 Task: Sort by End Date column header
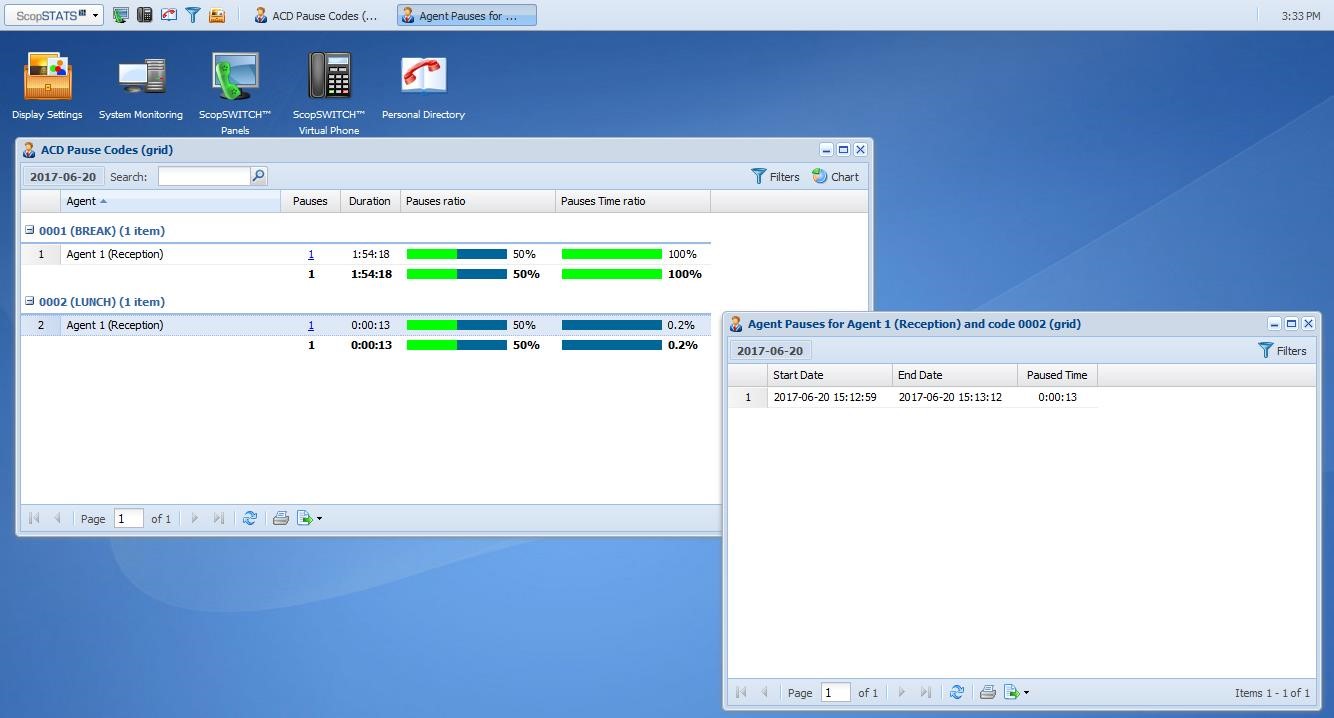(x=955, y=375)
